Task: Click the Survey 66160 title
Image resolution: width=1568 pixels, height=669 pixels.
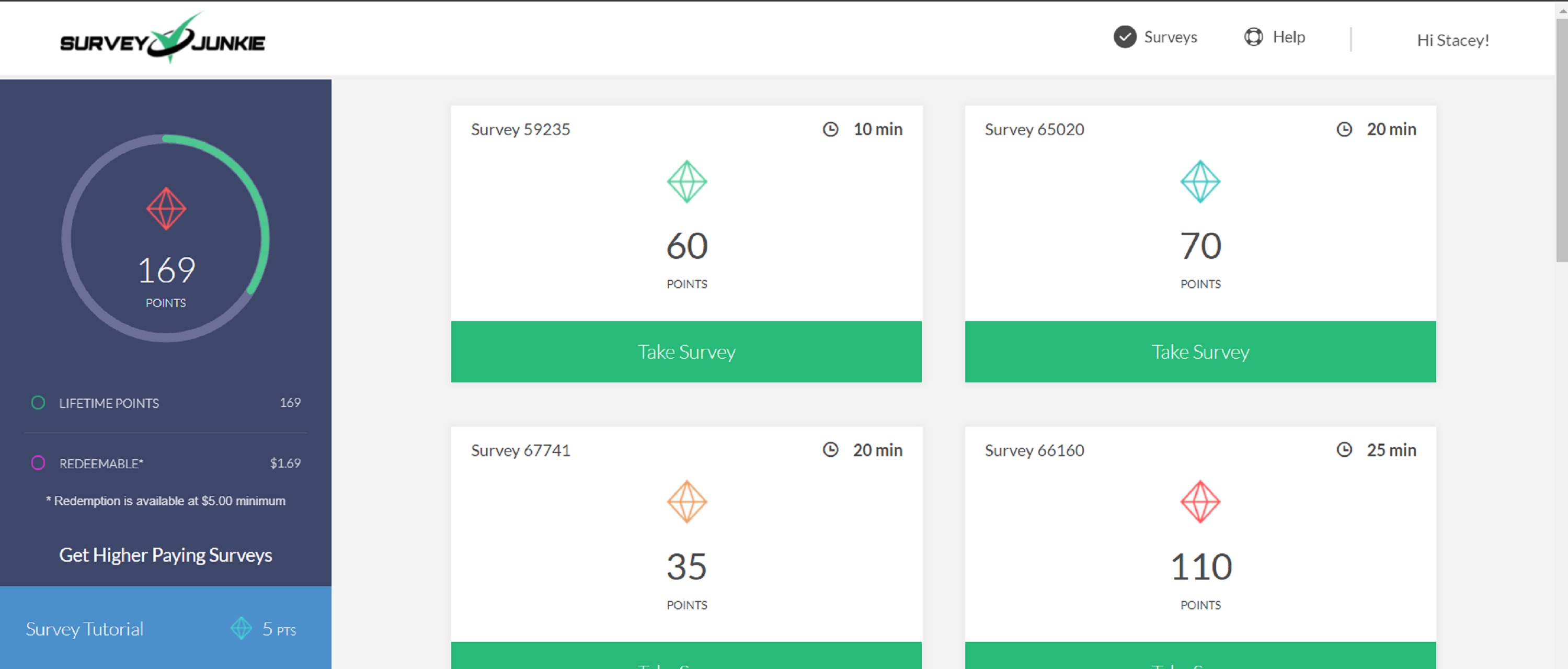Action: [1034, 450]
